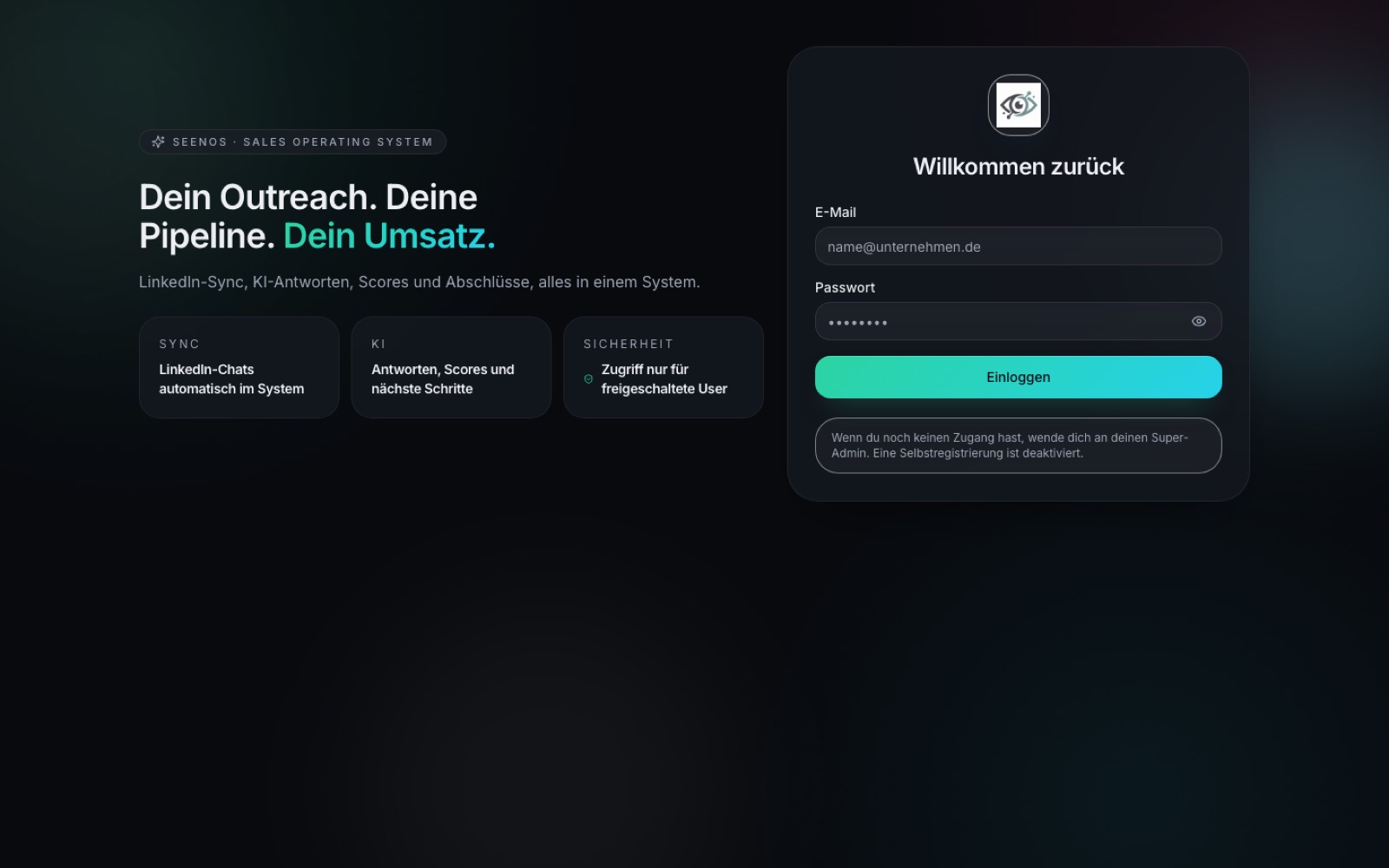This screenshot has height=868, width=1389.
Task: Click 'Zugriff nur für freigeschaltete User' text
Action: tap(664, 379)
